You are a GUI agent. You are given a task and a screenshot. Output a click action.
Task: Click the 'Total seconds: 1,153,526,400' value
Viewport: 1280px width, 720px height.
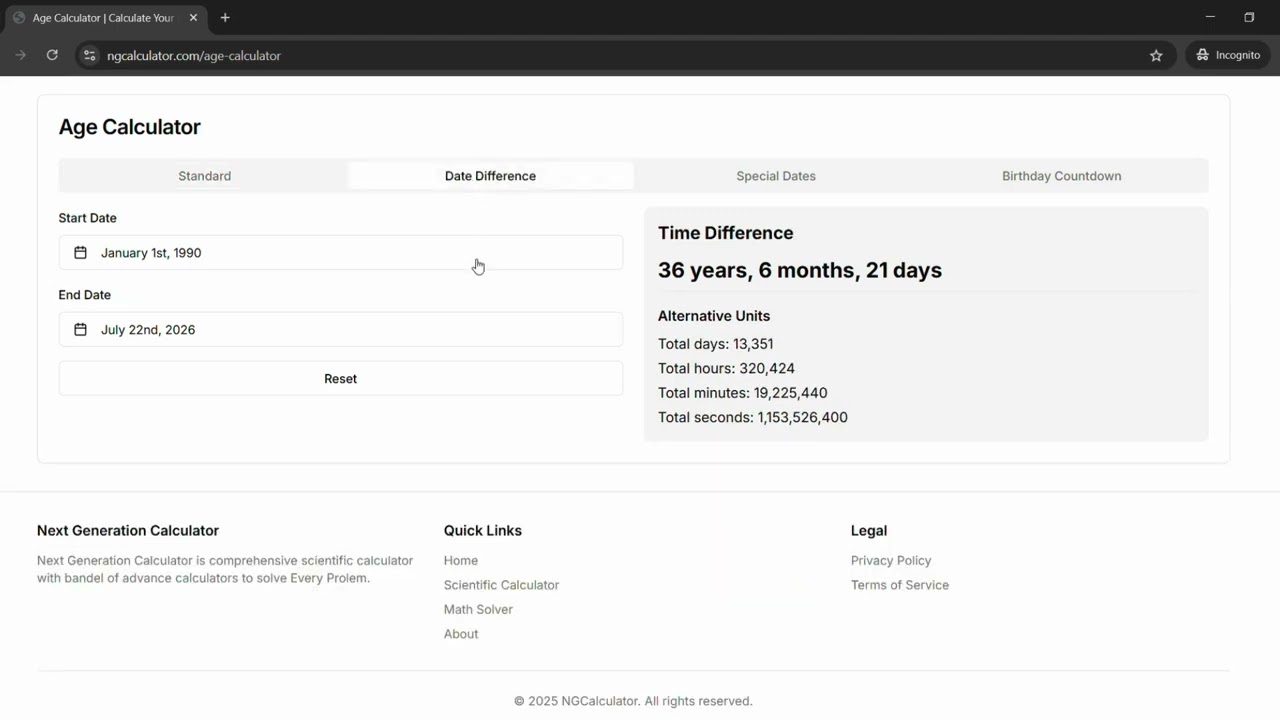pos(753,418)
